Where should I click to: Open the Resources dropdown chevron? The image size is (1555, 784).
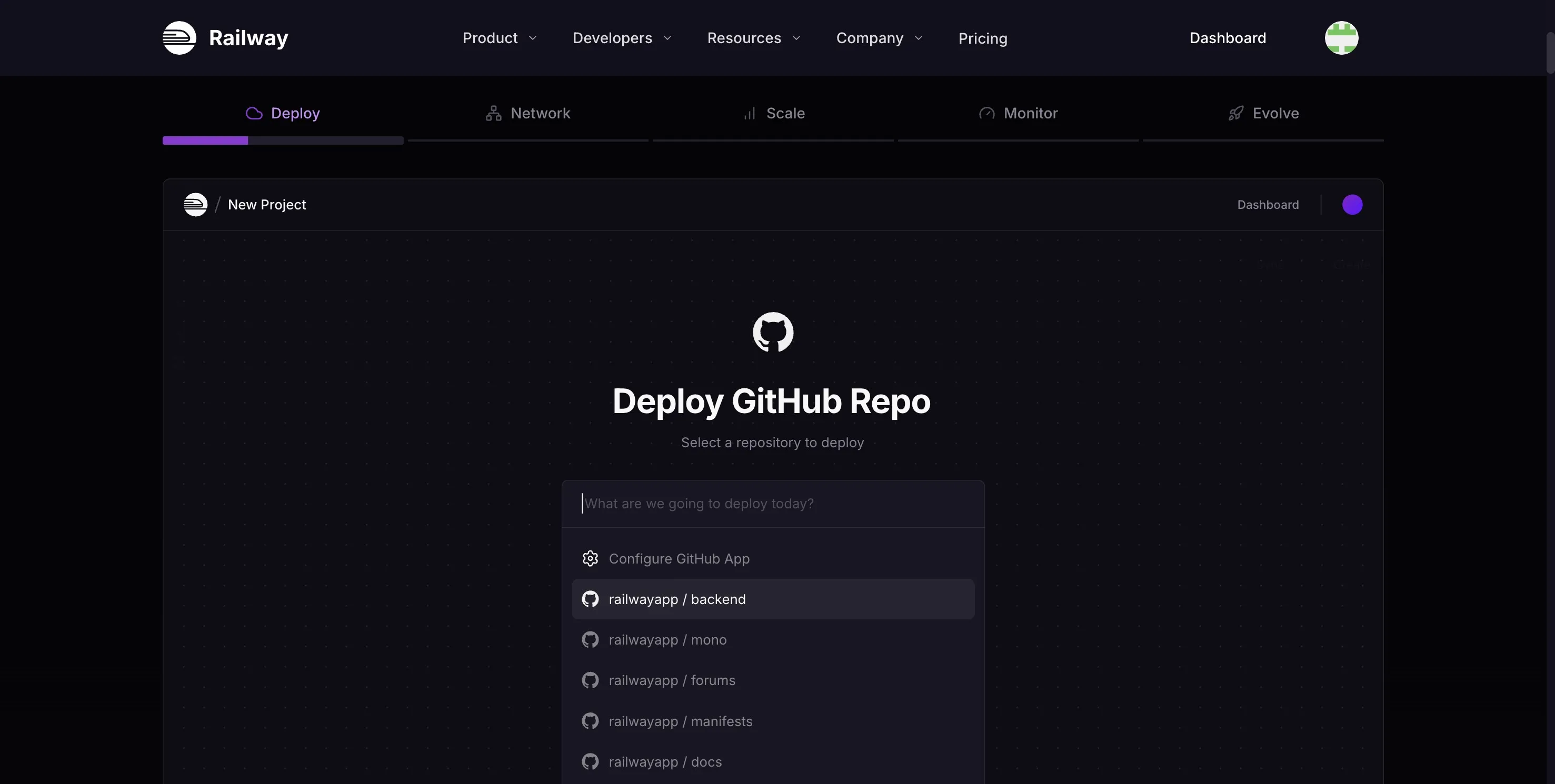796,38
